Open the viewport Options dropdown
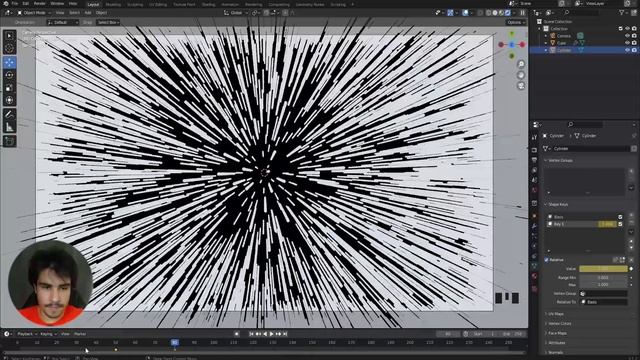The image size is (640, 360). tap(516, 22)
